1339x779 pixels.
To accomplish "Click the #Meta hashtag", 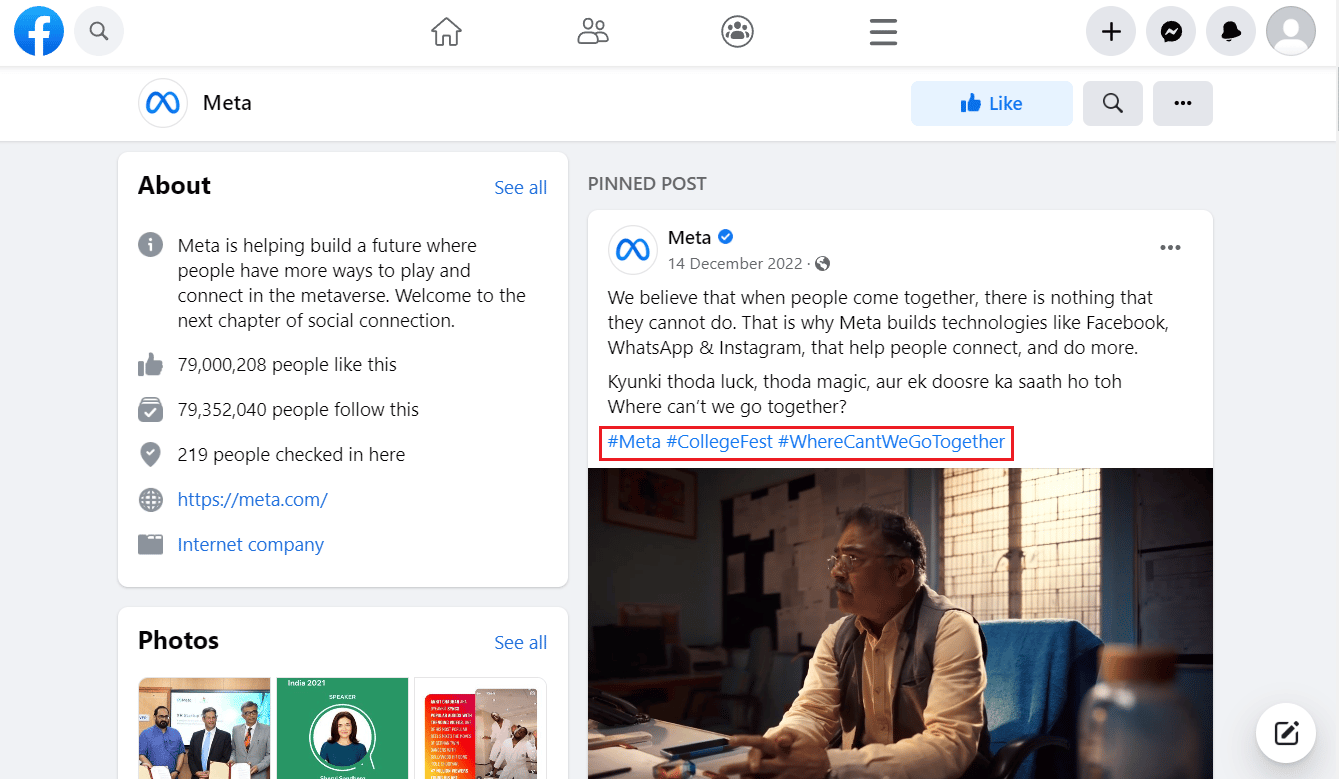I will tap(634, 441).
